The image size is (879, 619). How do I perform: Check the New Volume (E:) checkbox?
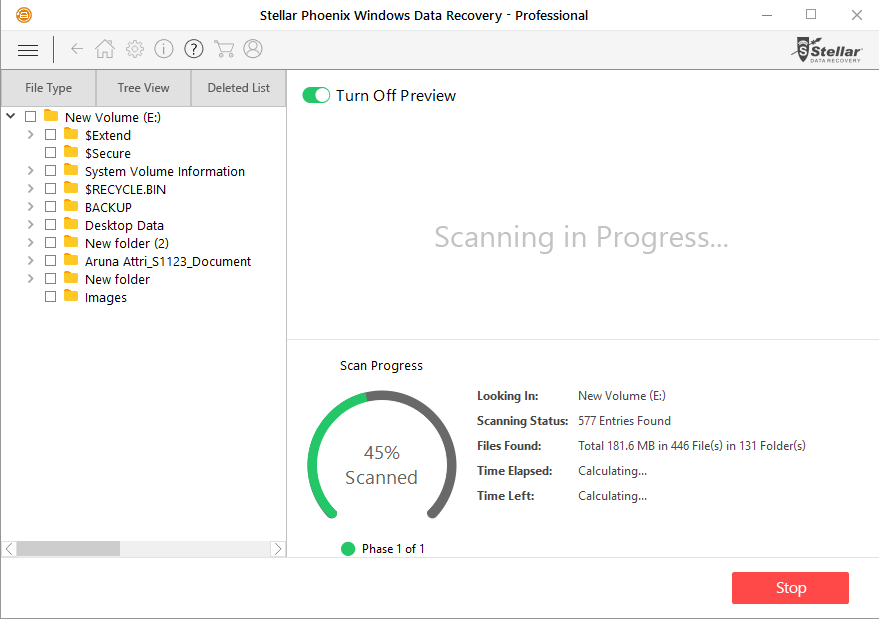pyautogui.click(x=31, y=117)
